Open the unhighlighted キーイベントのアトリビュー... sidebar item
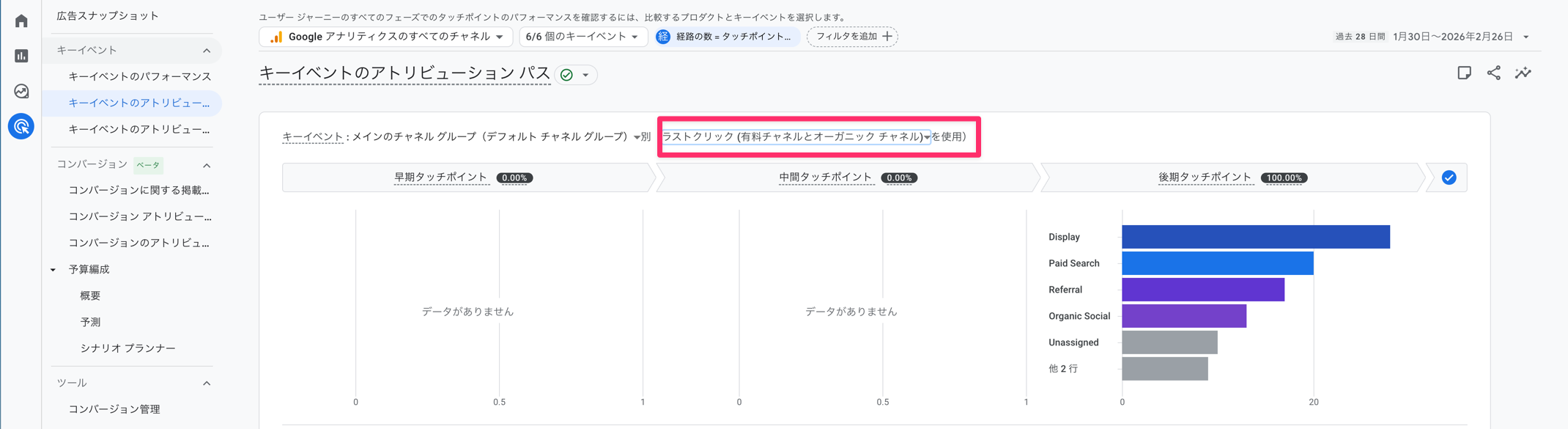Screen dimensions: 1568x429 pos(139,129)
